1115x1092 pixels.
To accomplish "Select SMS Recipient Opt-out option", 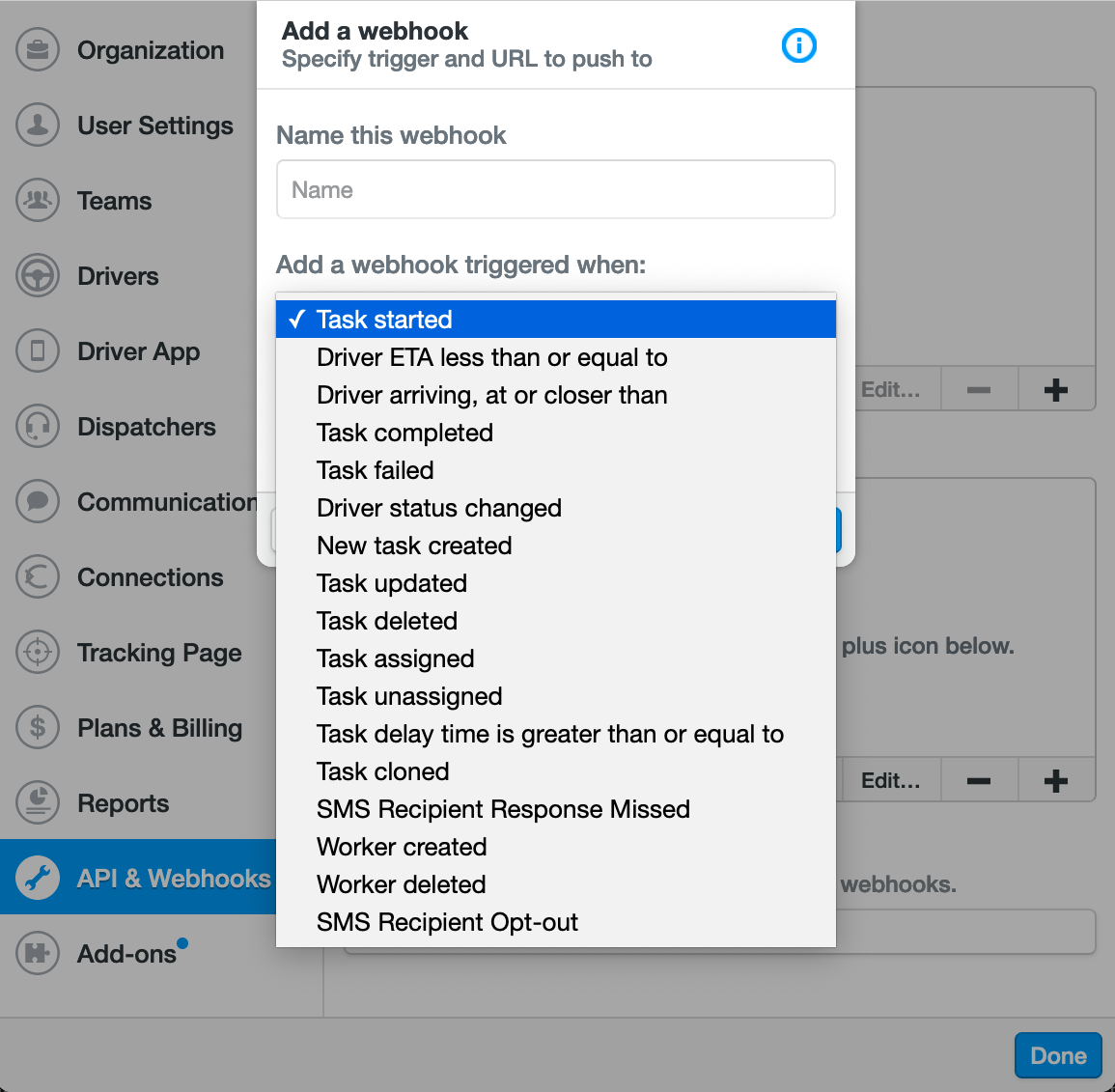I will 555,922.
